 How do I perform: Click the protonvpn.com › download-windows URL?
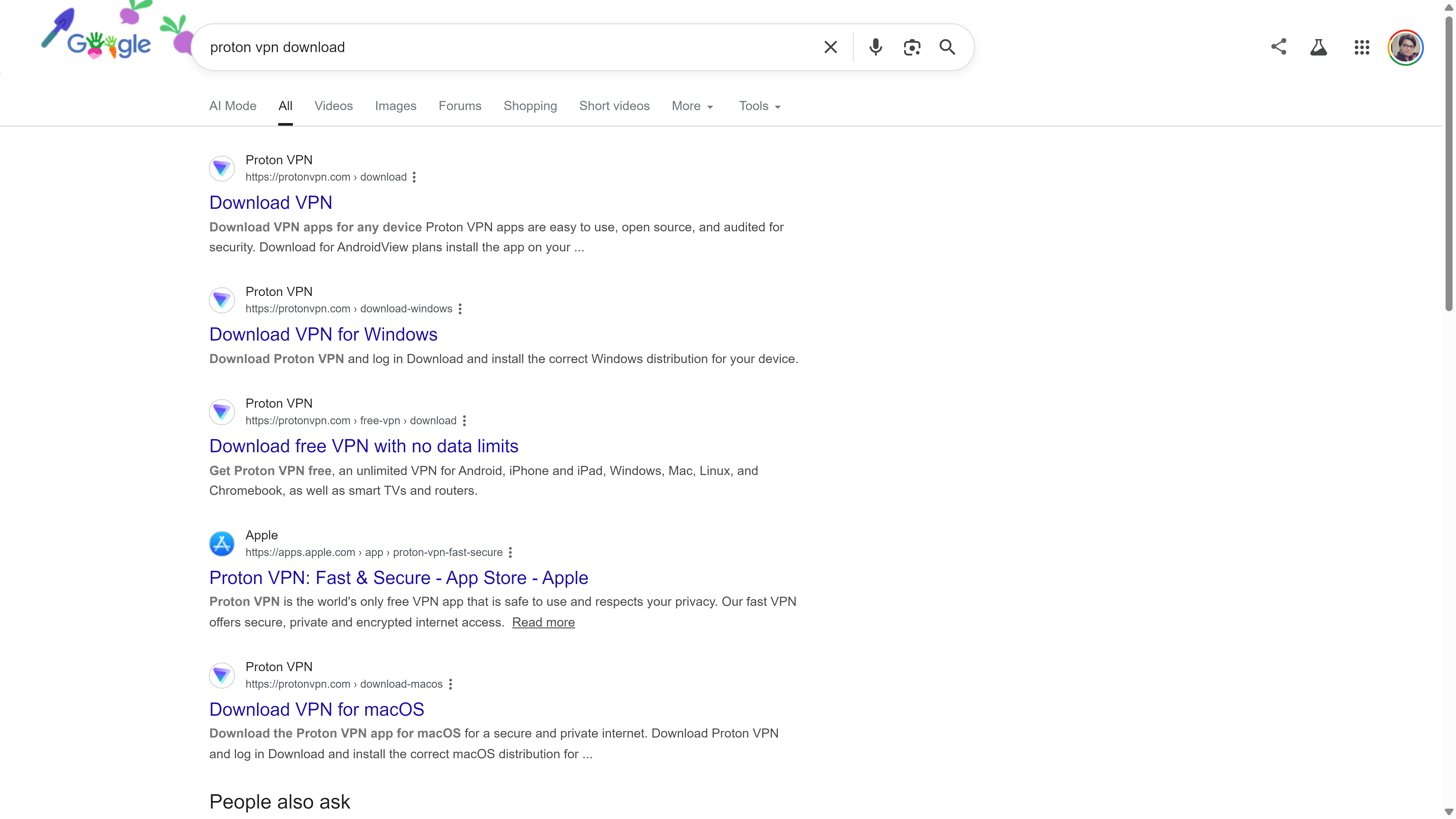click(x=349, y=309)
